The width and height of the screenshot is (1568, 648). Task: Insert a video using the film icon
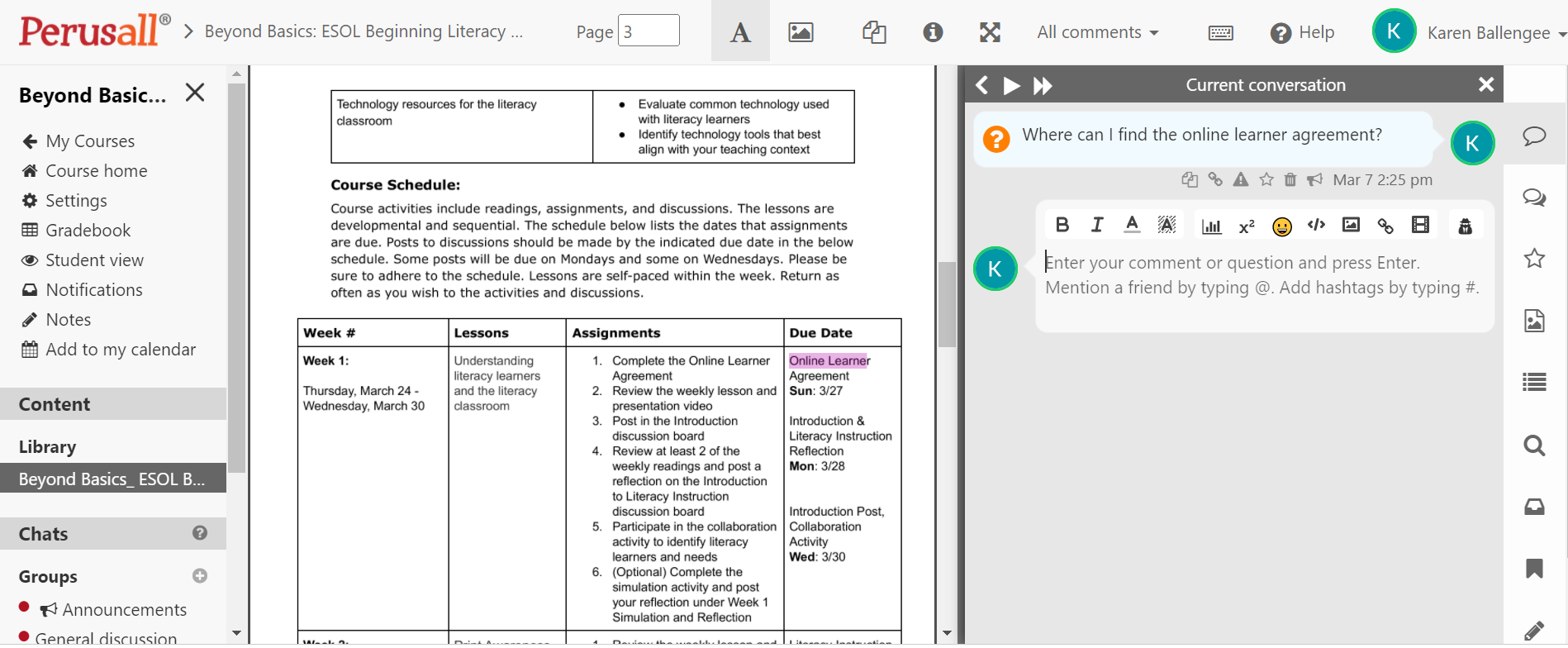[x=1420, y=226]
